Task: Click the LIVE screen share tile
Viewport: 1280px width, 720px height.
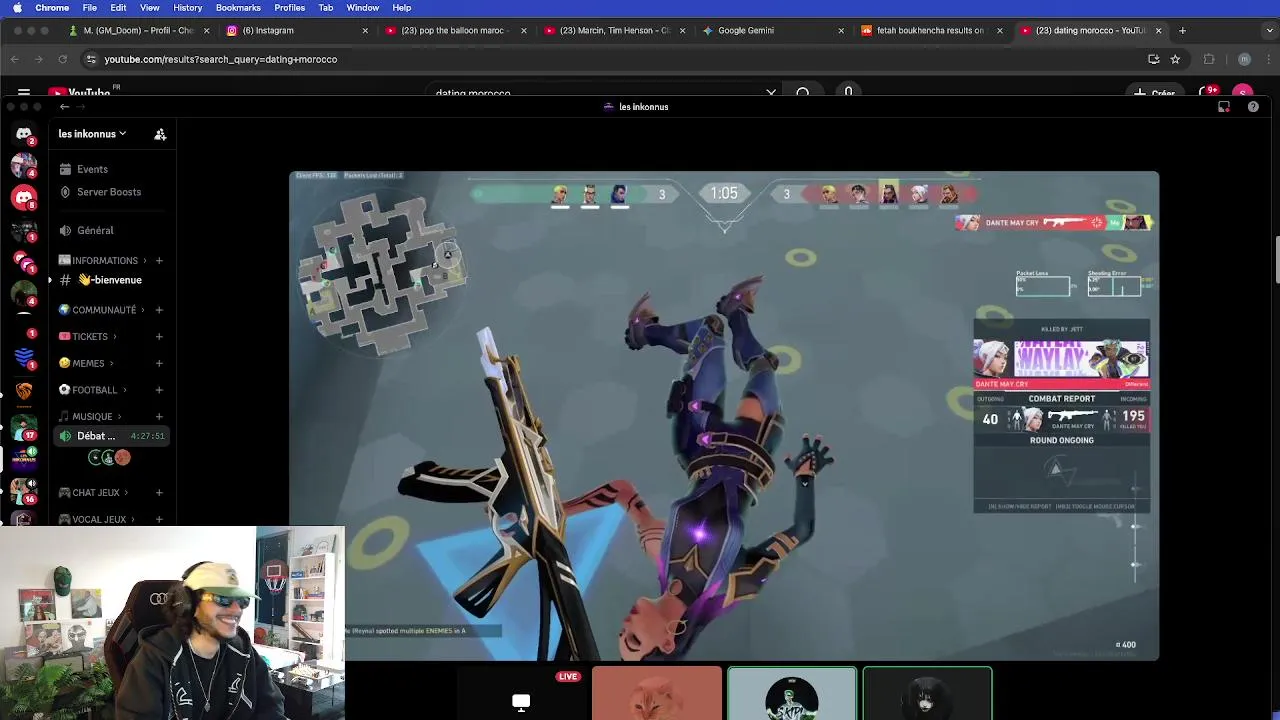Action: [x=521, y=694]
